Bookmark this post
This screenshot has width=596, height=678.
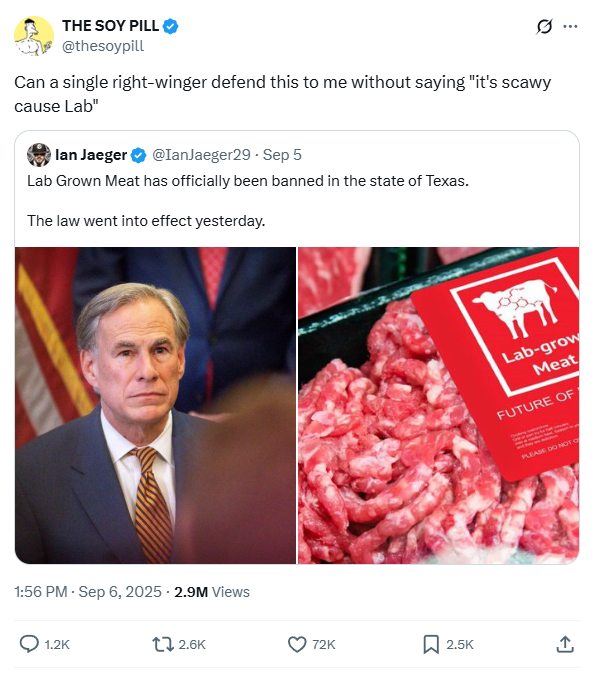click(x=431, y=644)
